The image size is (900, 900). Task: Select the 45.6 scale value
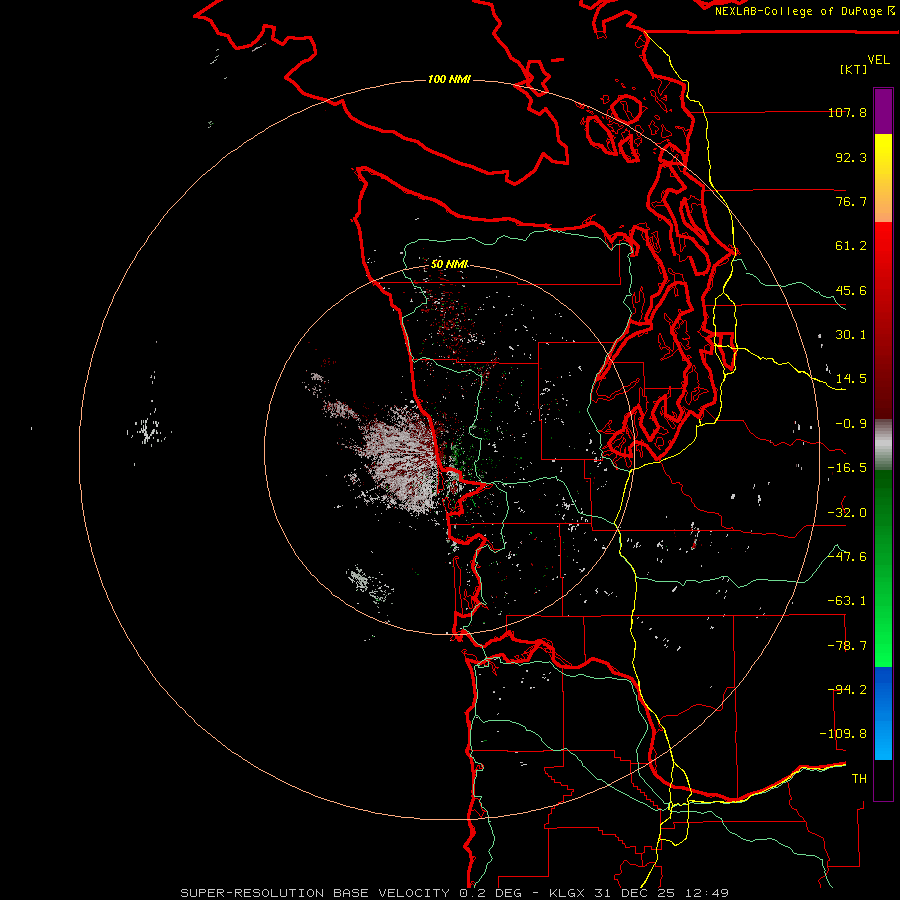tap(851, 290)
